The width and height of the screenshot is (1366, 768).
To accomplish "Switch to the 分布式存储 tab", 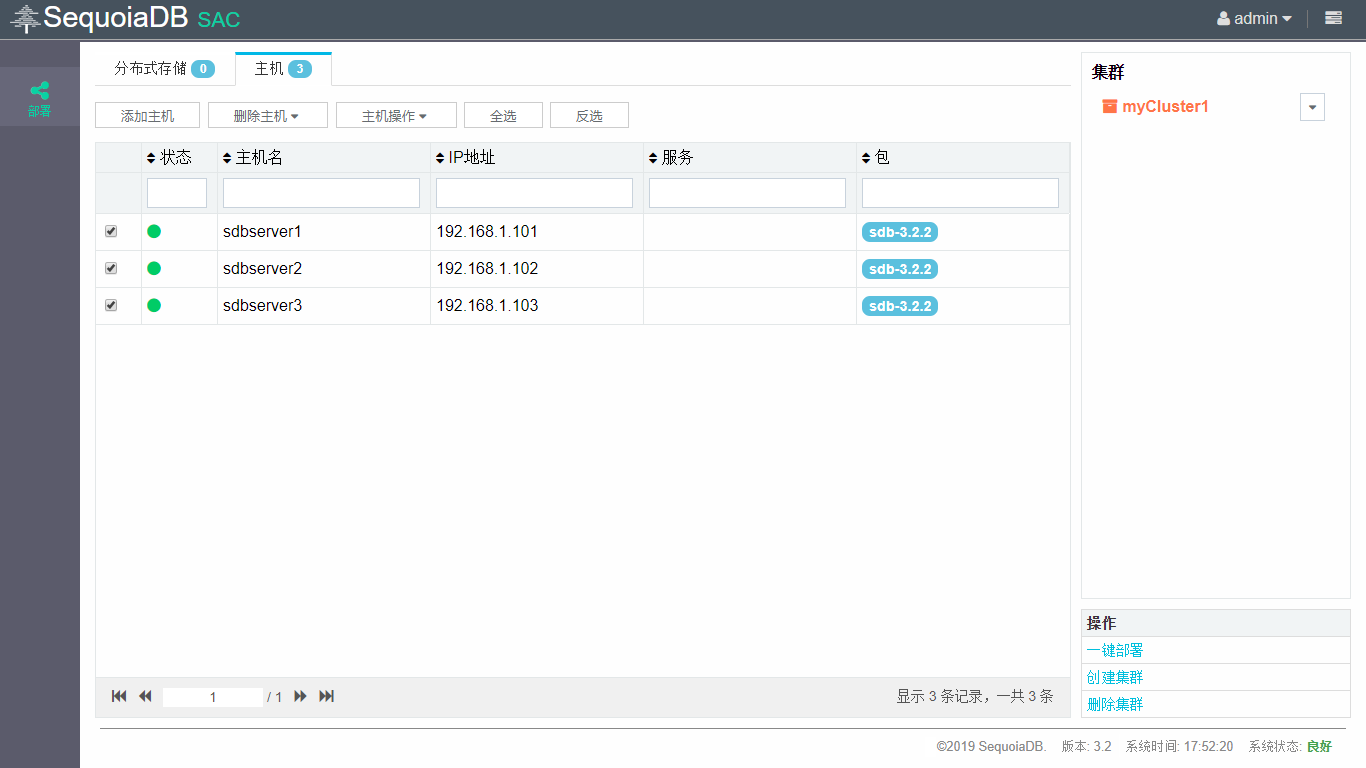I will 163,69.
